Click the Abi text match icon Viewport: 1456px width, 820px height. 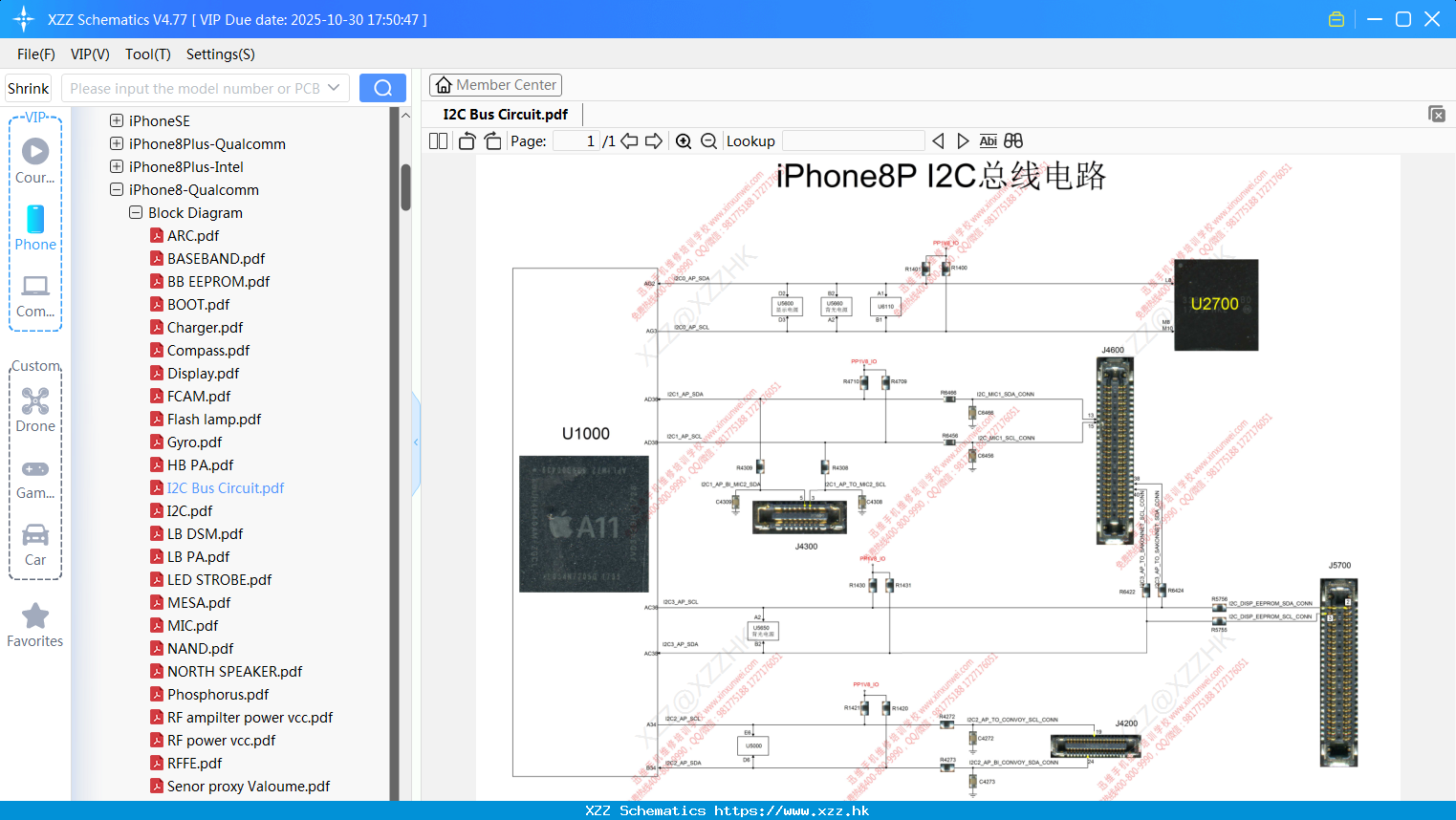(x=988, y=141)
